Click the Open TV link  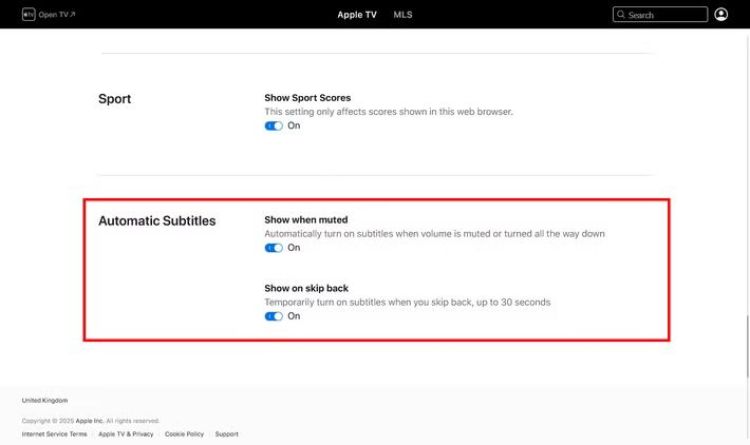coord(56,15)
